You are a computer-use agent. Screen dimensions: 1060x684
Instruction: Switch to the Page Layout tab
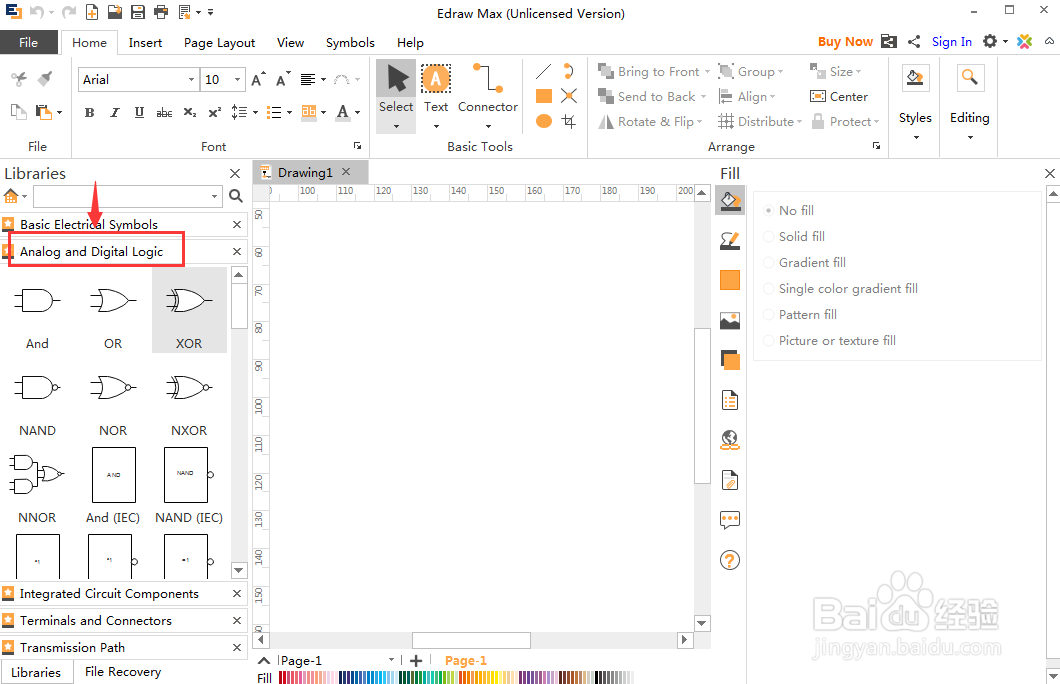coord(219,43)
